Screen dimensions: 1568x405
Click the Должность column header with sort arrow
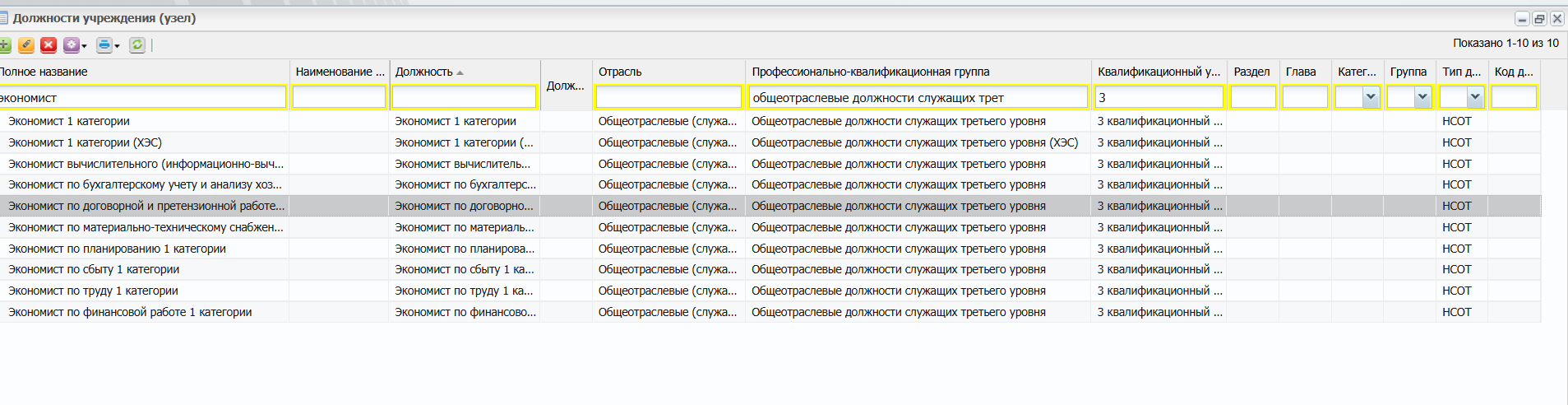(429, 72)
